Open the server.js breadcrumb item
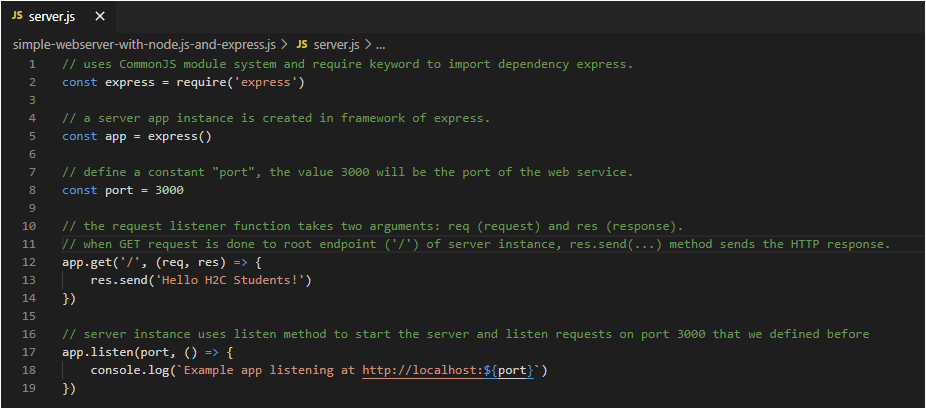The width and height of the screenshot is (926, 409). 336,45
